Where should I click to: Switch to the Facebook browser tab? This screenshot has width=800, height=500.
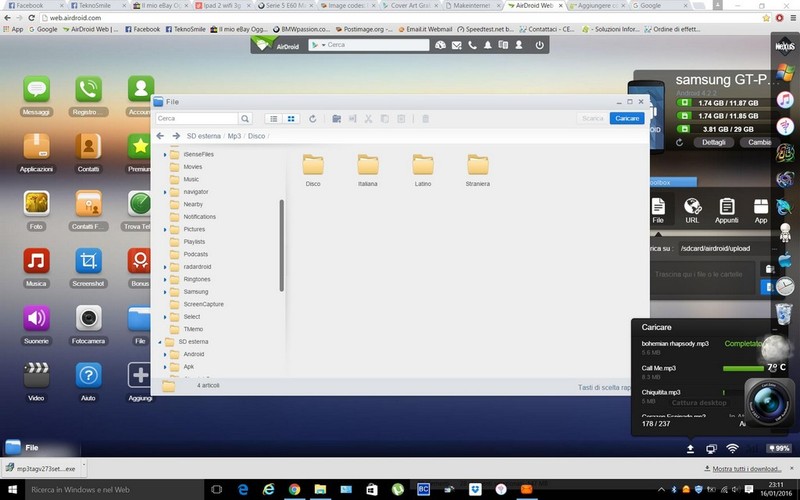28,5
